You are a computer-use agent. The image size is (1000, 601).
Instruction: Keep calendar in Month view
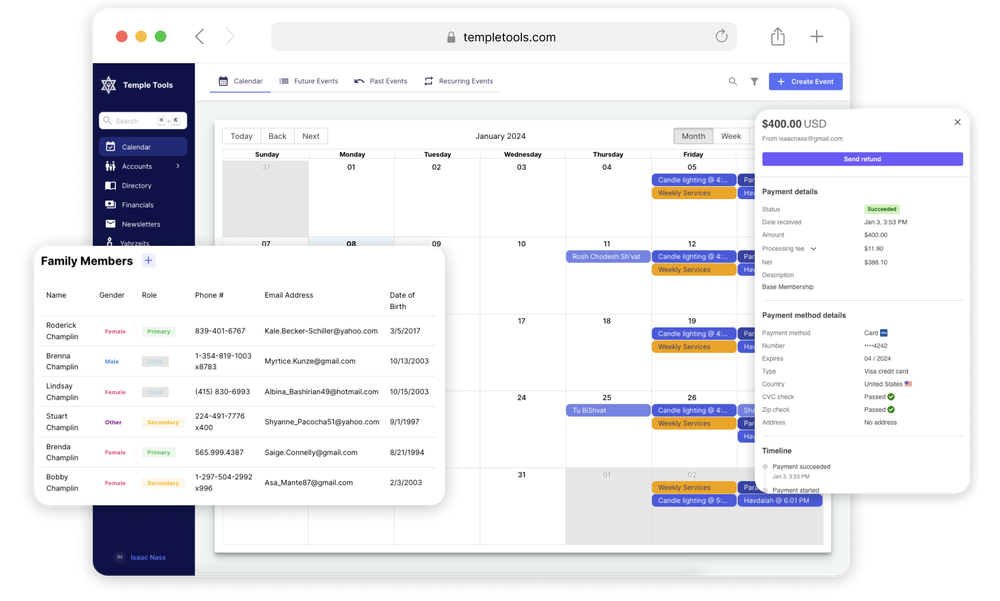click(693, 135)
